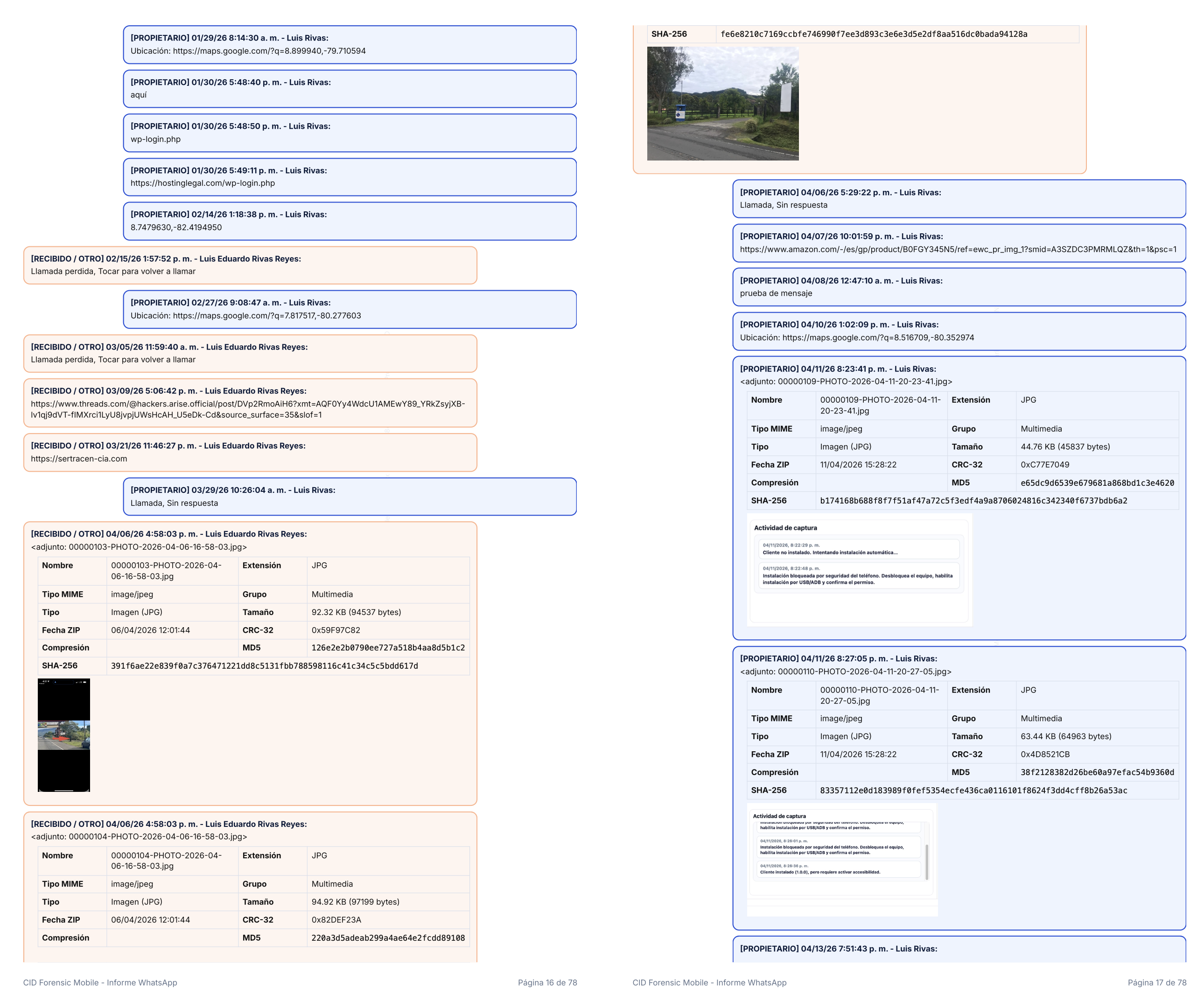
Task: Click CRC-32 value '0xC77E7049'
Action: [1045, 464]
